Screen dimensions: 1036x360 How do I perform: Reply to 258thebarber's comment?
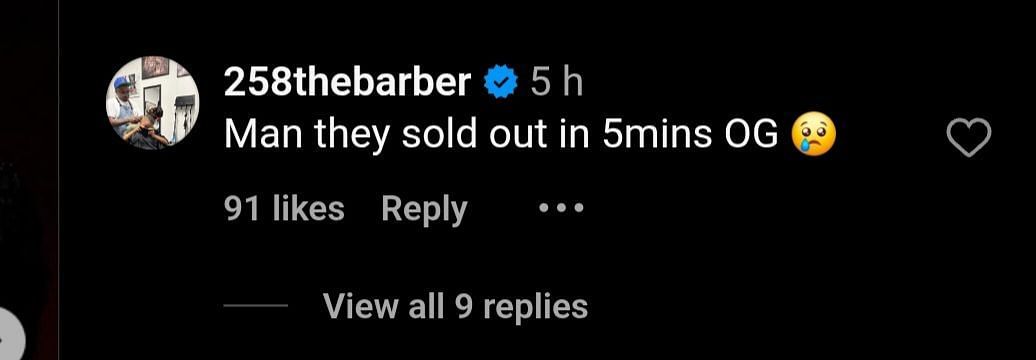click(x=424, y=211)
